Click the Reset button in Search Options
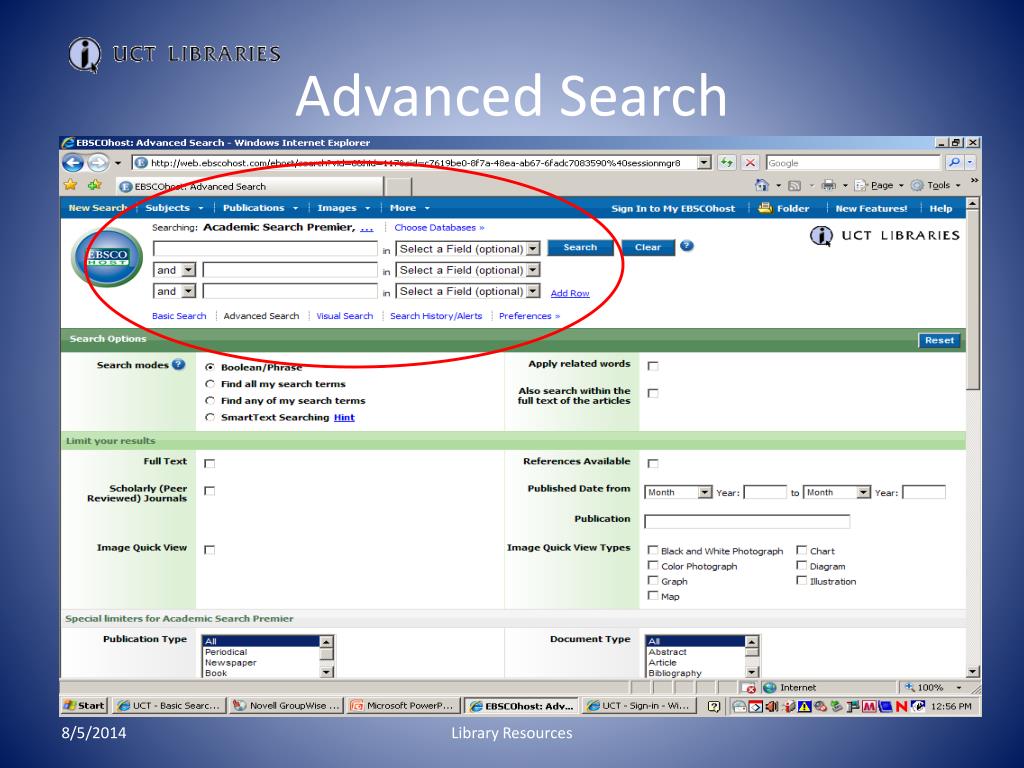 (939, 340)
